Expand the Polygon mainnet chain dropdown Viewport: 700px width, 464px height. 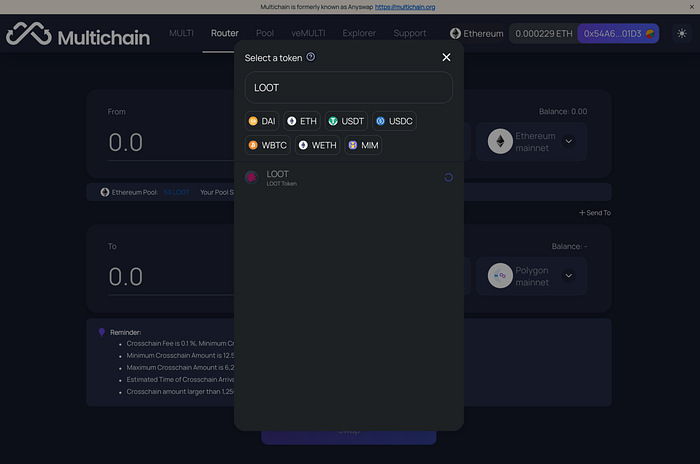point(568,276)
